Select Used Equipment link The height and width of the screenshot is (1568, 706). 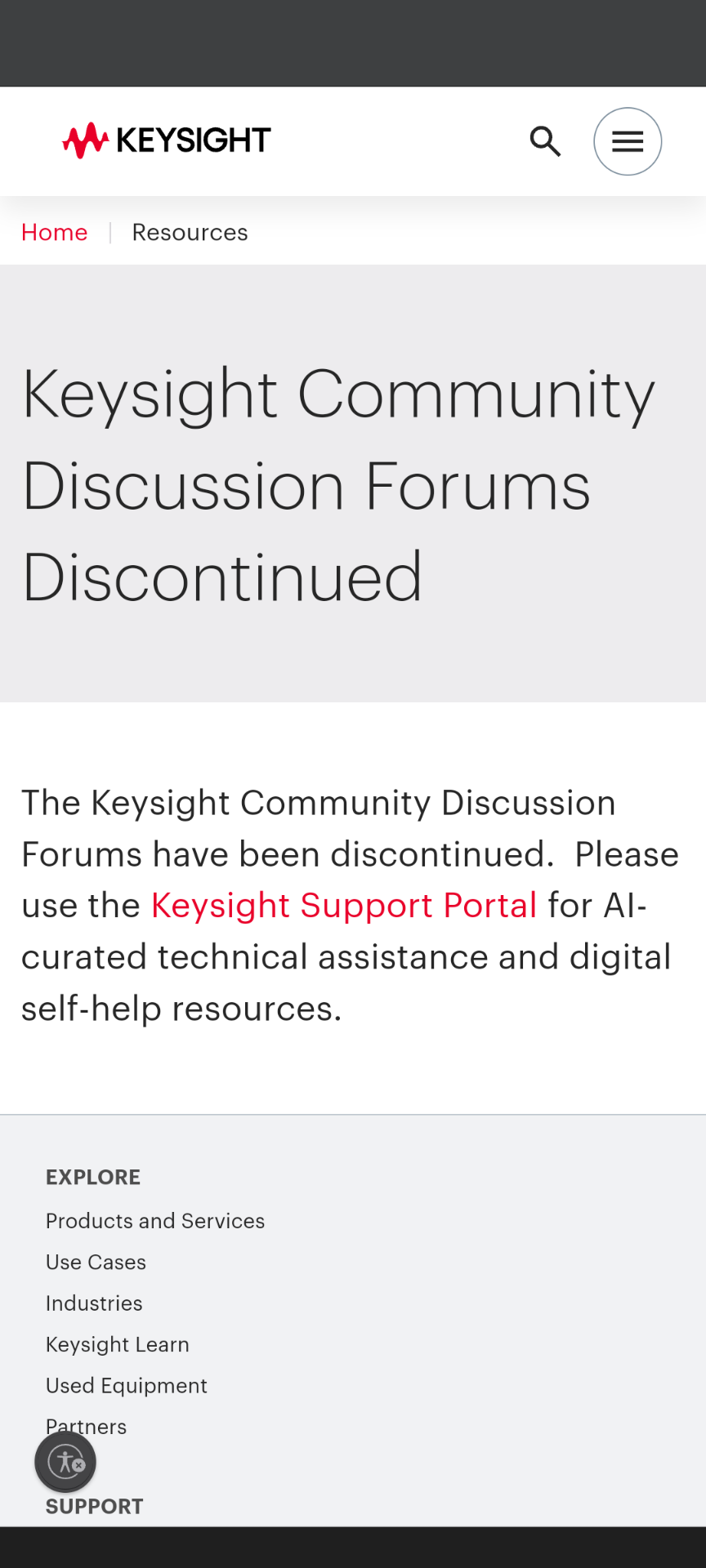click(126, 1386)
